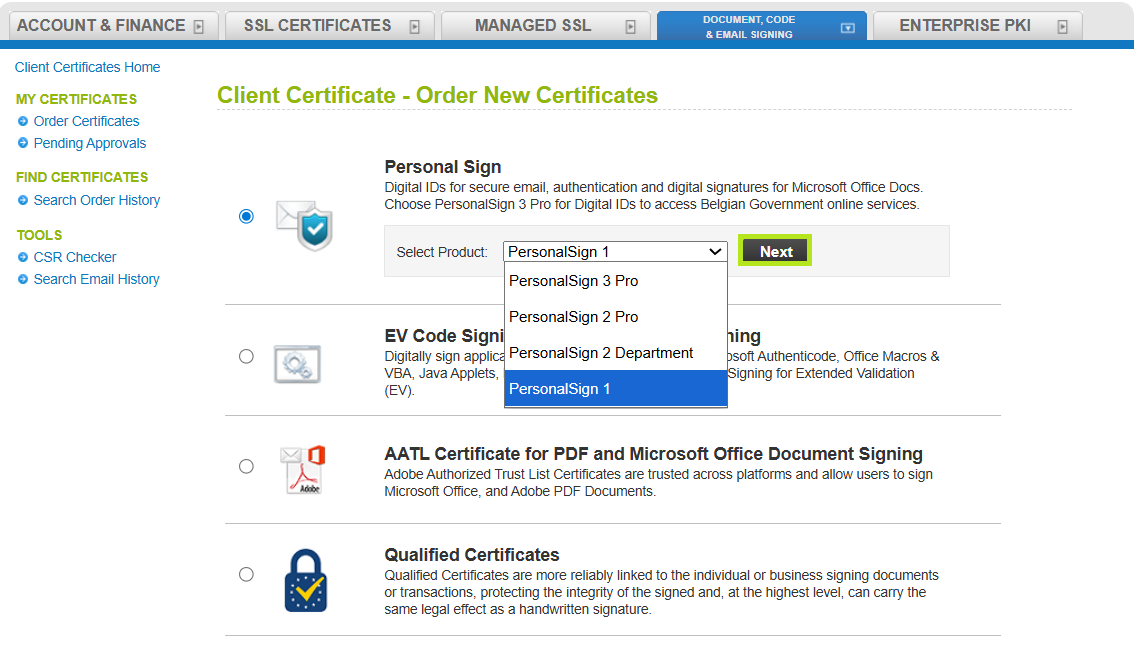Open the Search Email History link
Screen dimensions: 1134x666
coord(96,279)
